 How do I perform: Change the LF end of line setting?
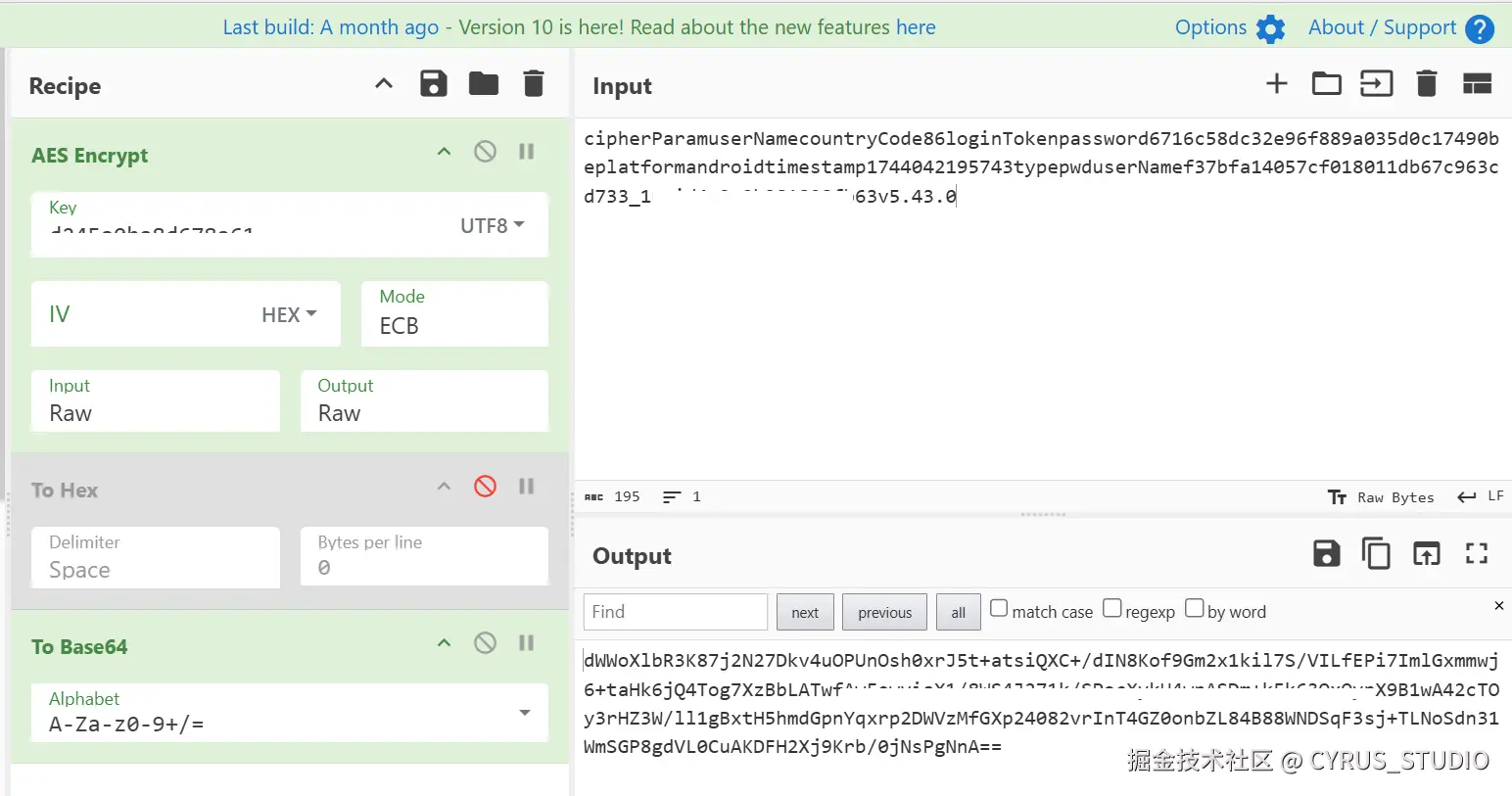coord(1481,496)
